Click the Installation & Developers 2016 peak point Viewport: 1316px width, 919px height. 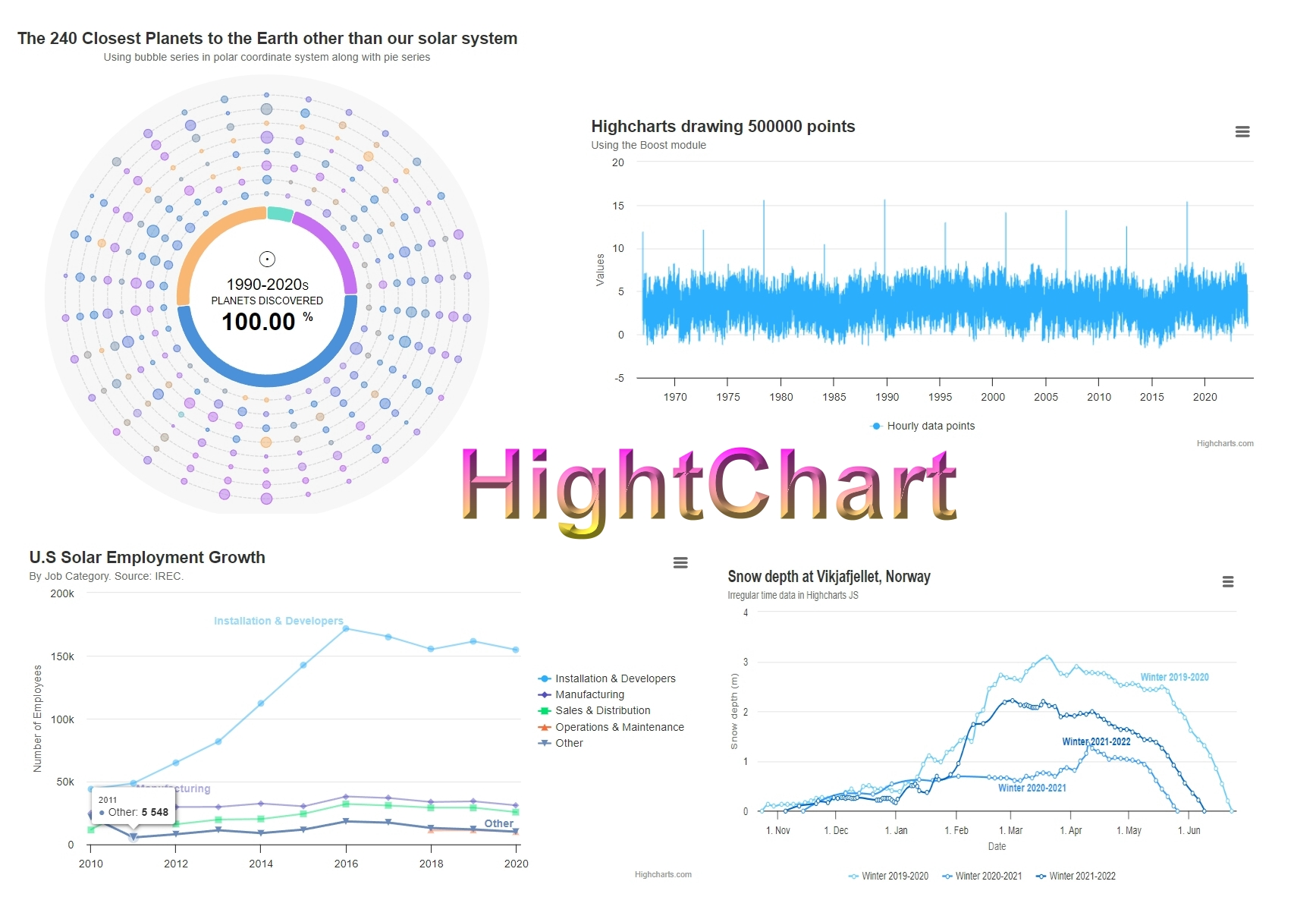(x=346, y=628)
